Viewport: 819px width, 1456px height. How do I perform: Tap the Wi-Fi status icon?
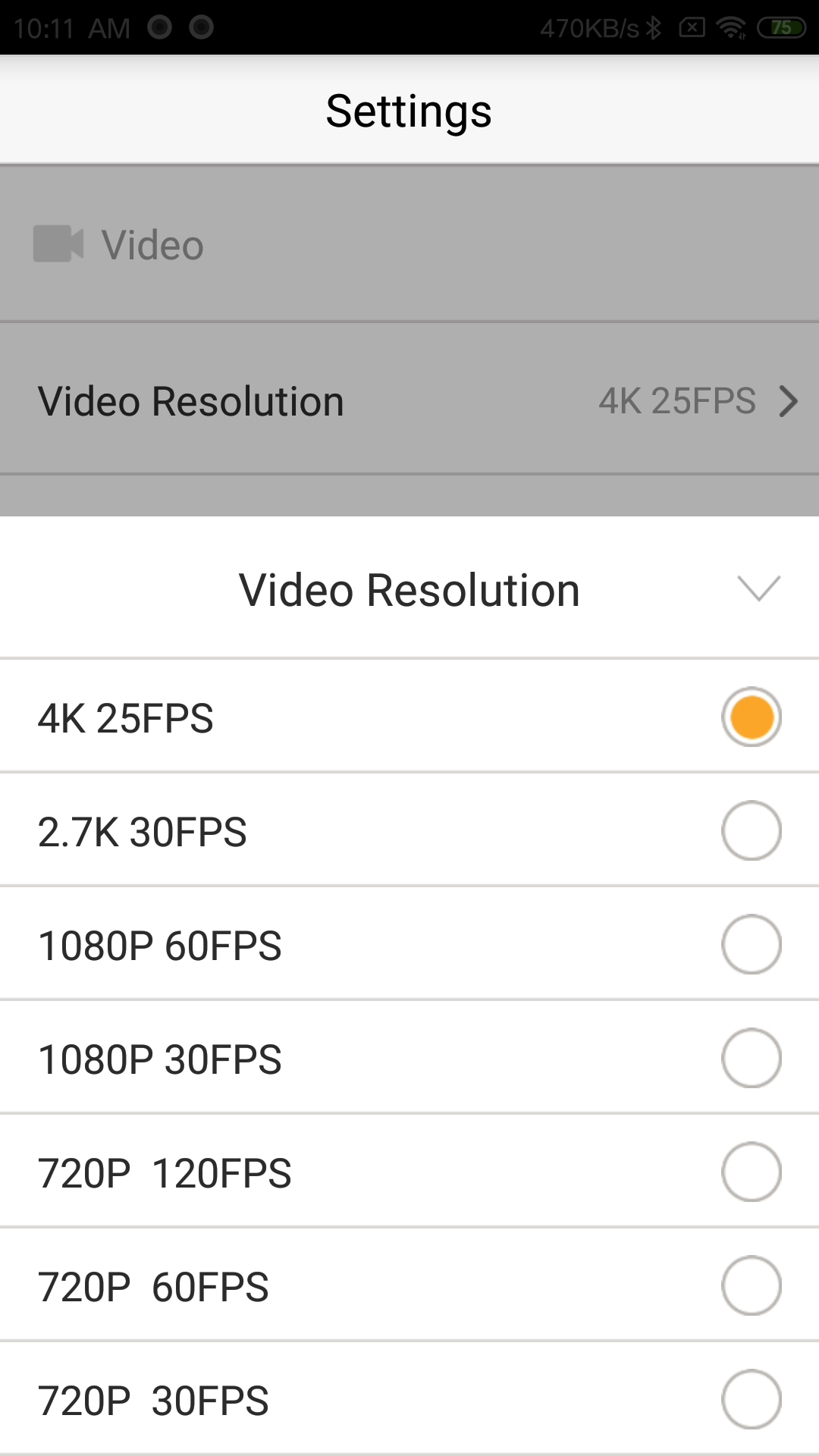coord(731,28)
